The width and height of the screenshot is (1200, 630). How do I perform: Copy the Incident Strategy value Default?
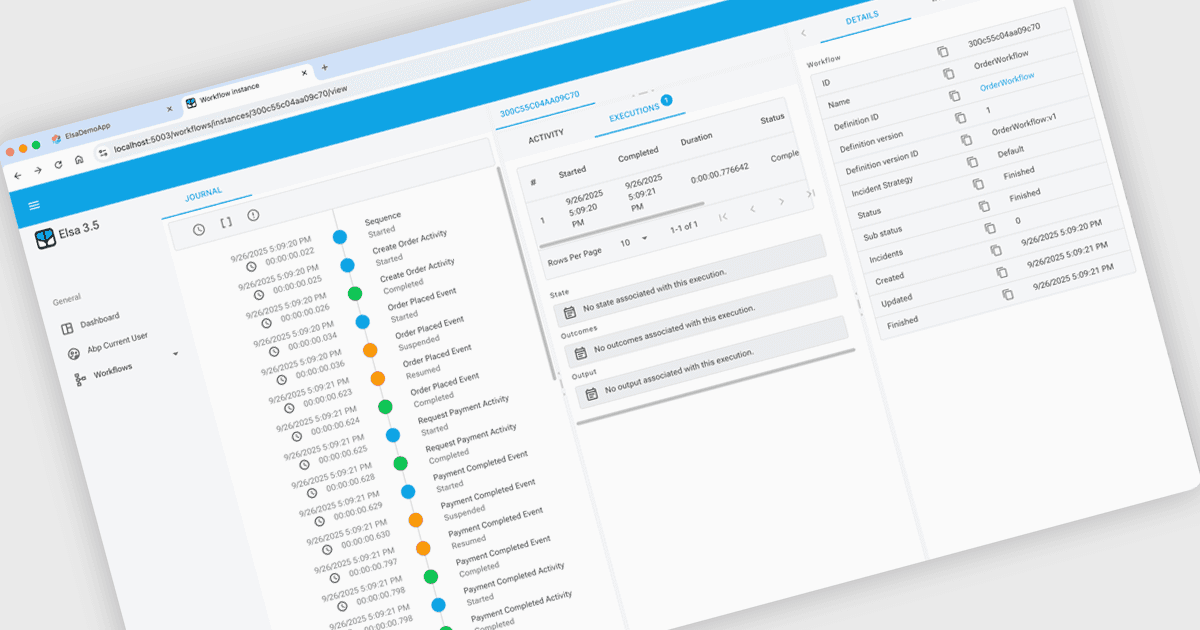[x=972, y=162]
